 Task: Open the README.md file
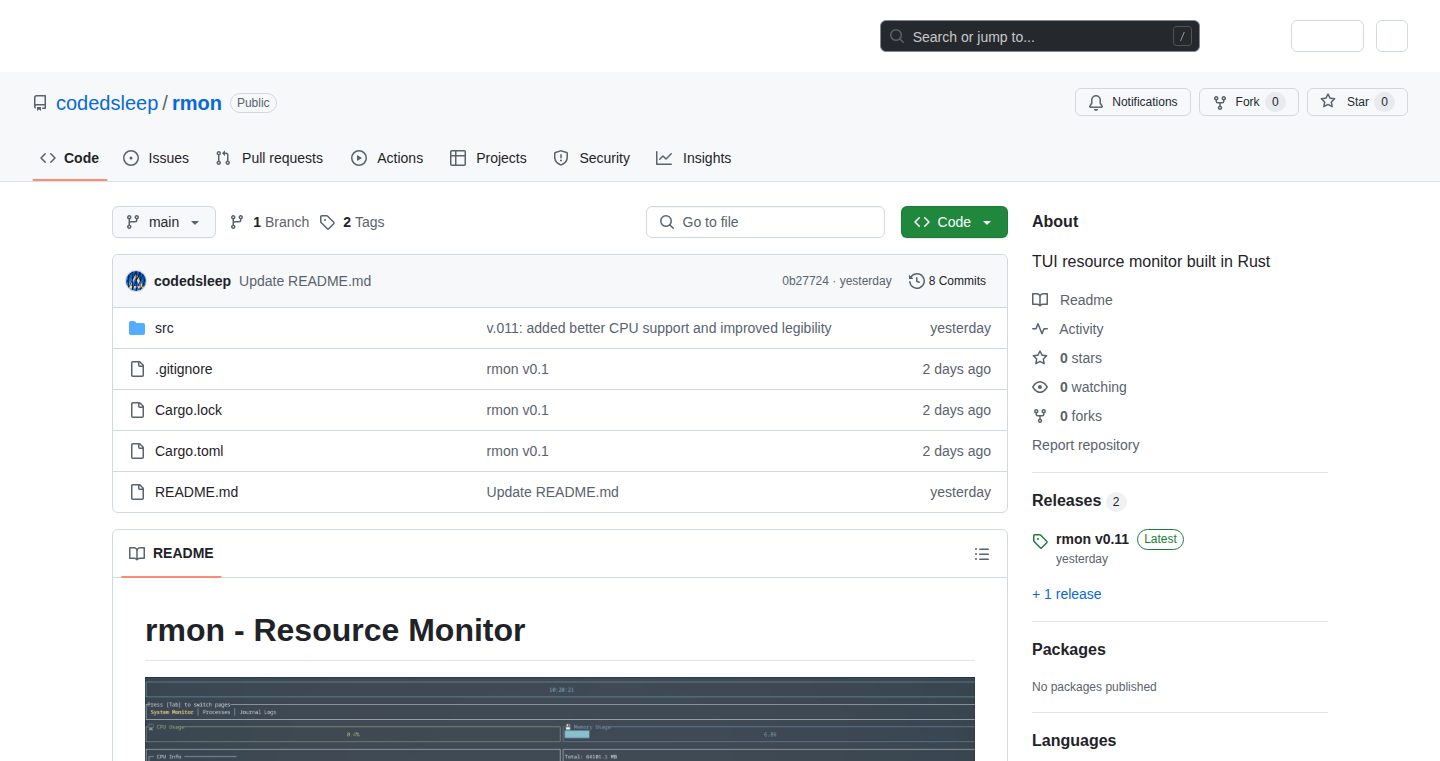197,492
